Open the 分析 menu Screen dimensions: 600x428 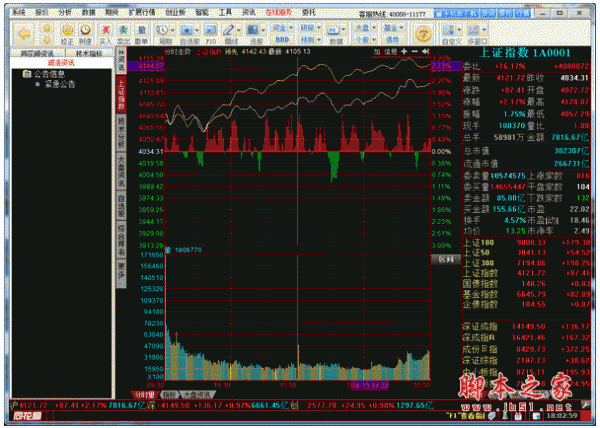click(65, 13)
